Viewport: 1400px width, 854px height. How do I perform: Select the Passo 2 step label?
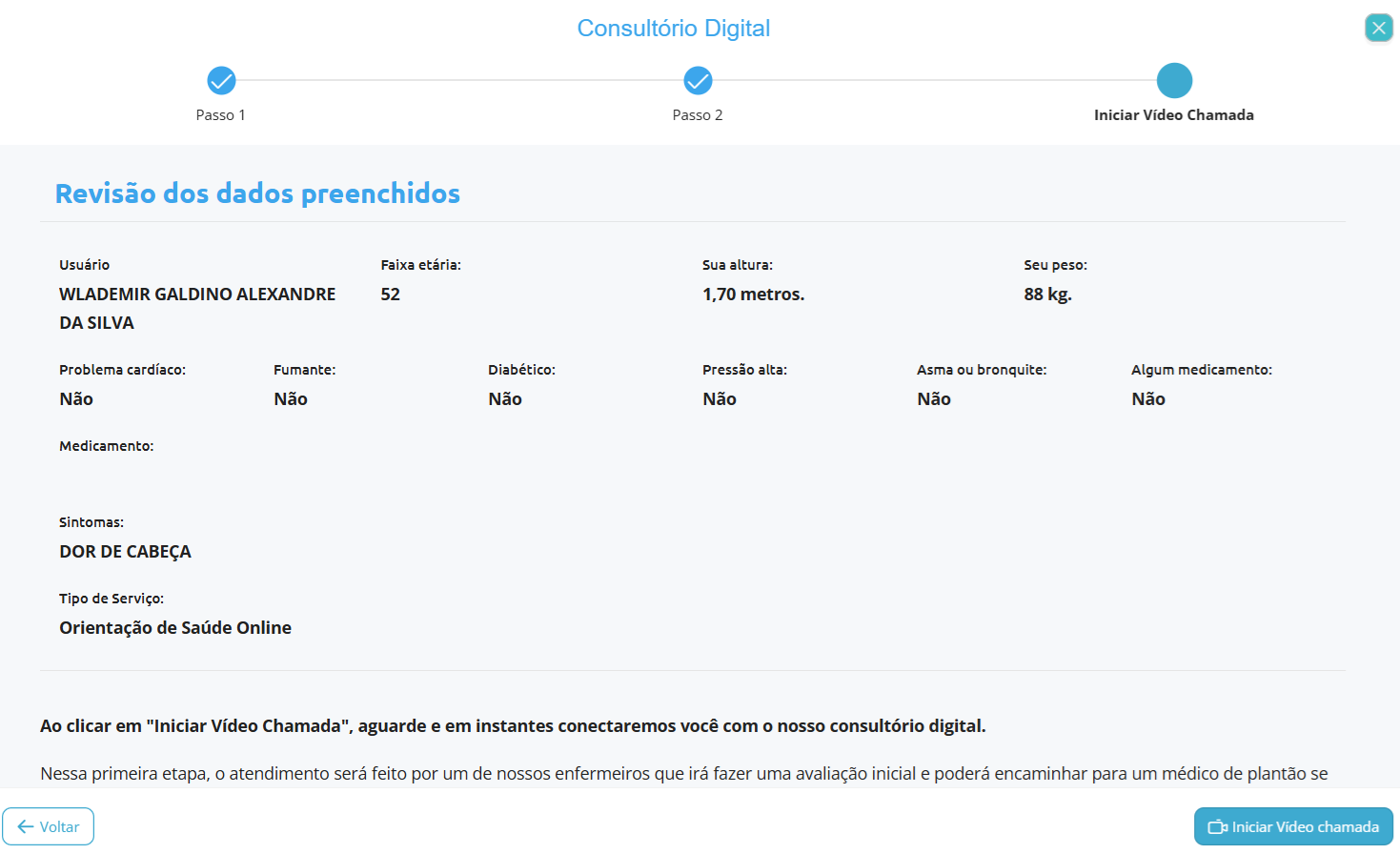[x=698, y=115]
